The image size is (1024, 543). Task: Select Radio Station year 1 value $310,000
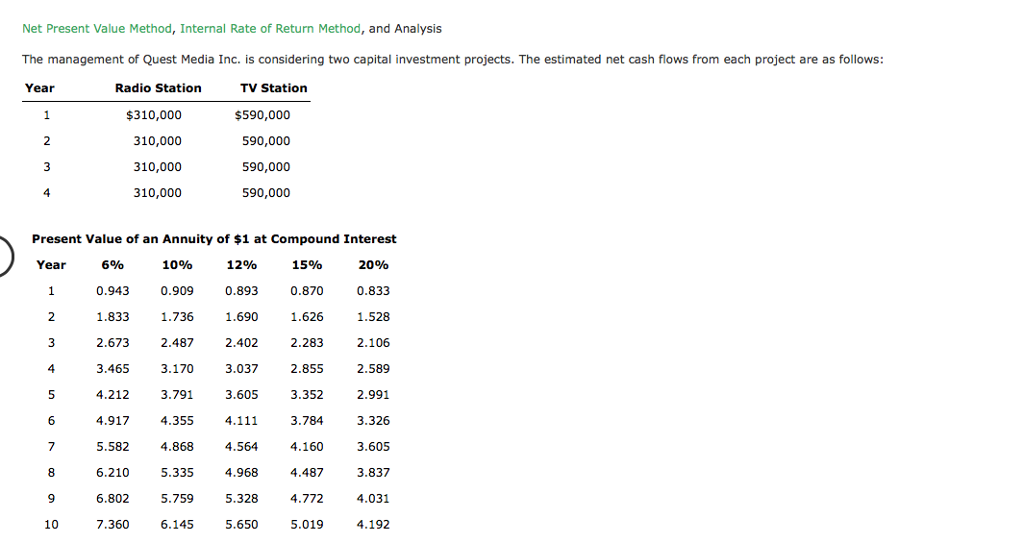click(154, 115)
